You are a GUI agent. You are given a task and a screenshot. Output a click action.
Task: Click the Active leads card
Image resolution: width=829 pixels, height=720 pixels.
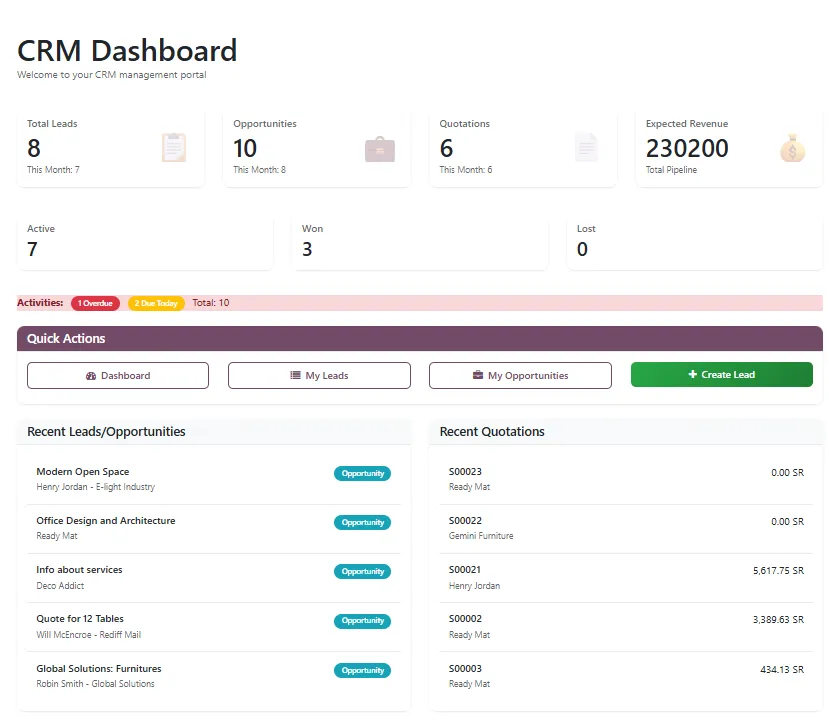(x=145, y=240)
